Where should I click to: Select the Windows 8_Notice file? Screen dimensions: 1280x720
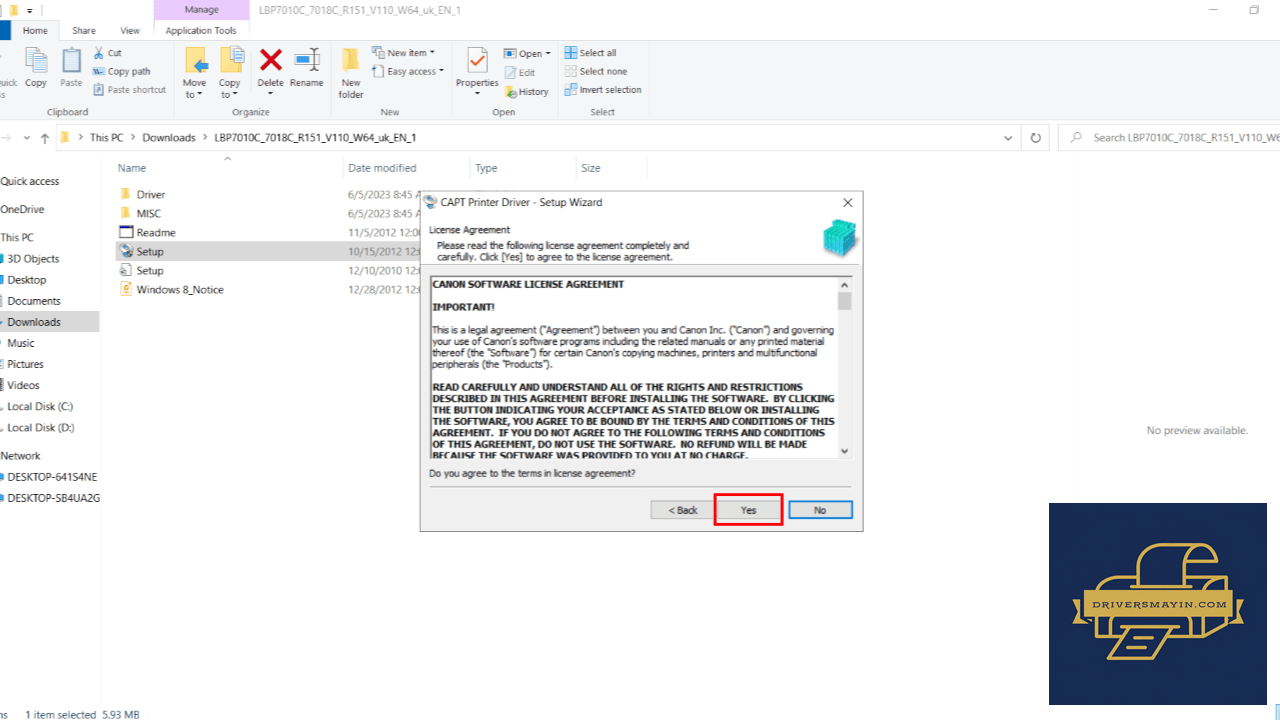180,290
